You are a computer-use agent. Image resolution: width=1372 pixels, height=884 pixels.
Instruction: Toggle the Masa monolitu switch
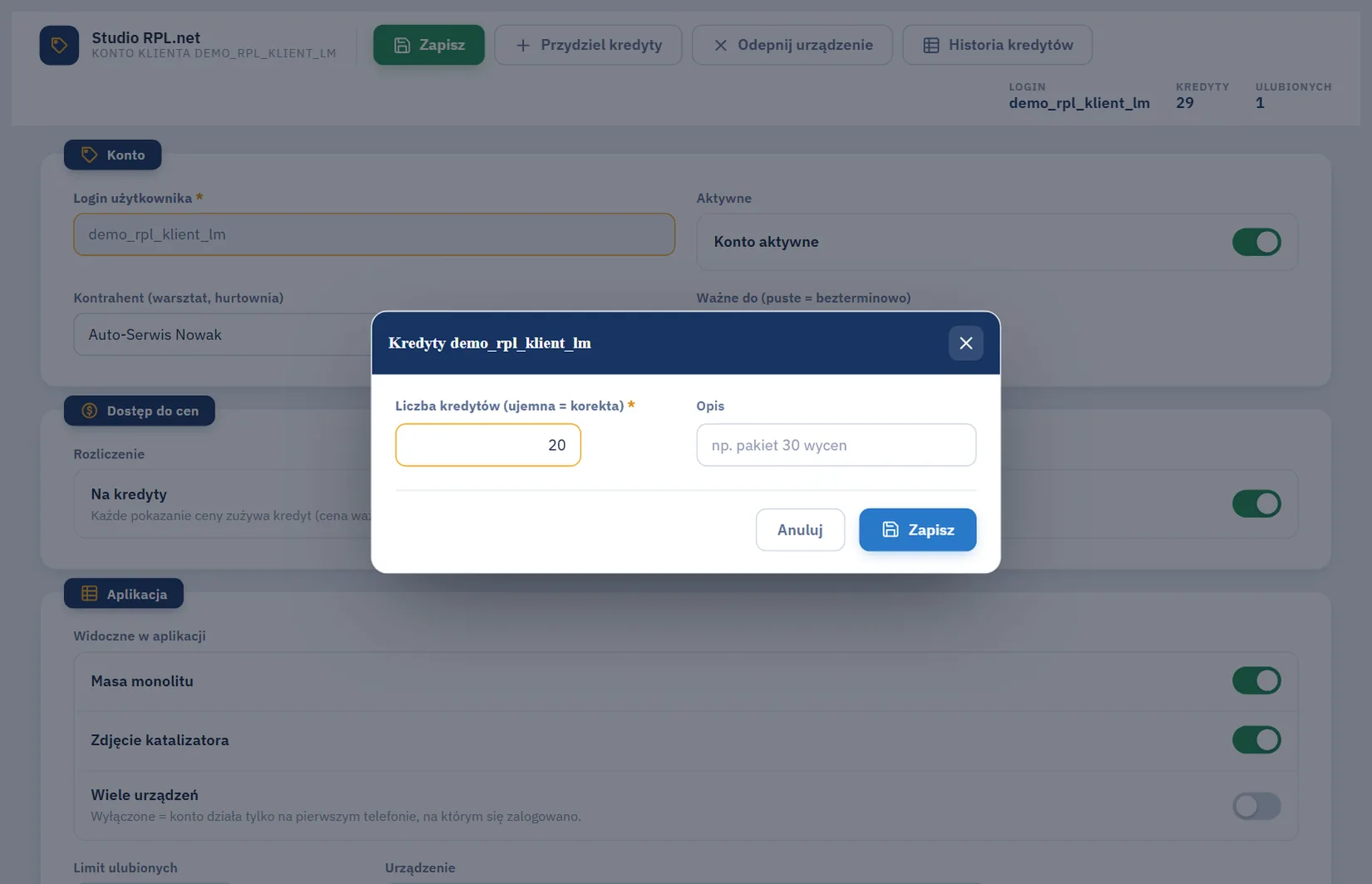[x=1256, y=681]
